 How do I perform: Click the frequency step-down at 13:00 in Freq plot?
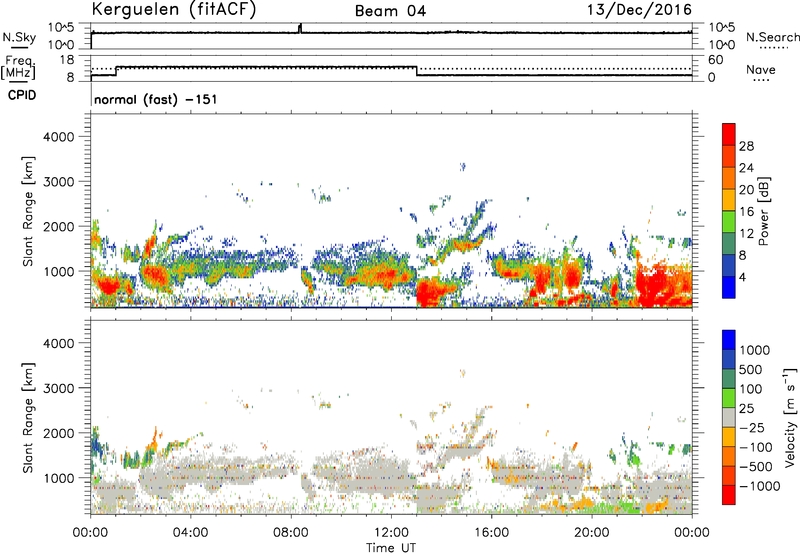pyautogui.click(x=417, y=71)
